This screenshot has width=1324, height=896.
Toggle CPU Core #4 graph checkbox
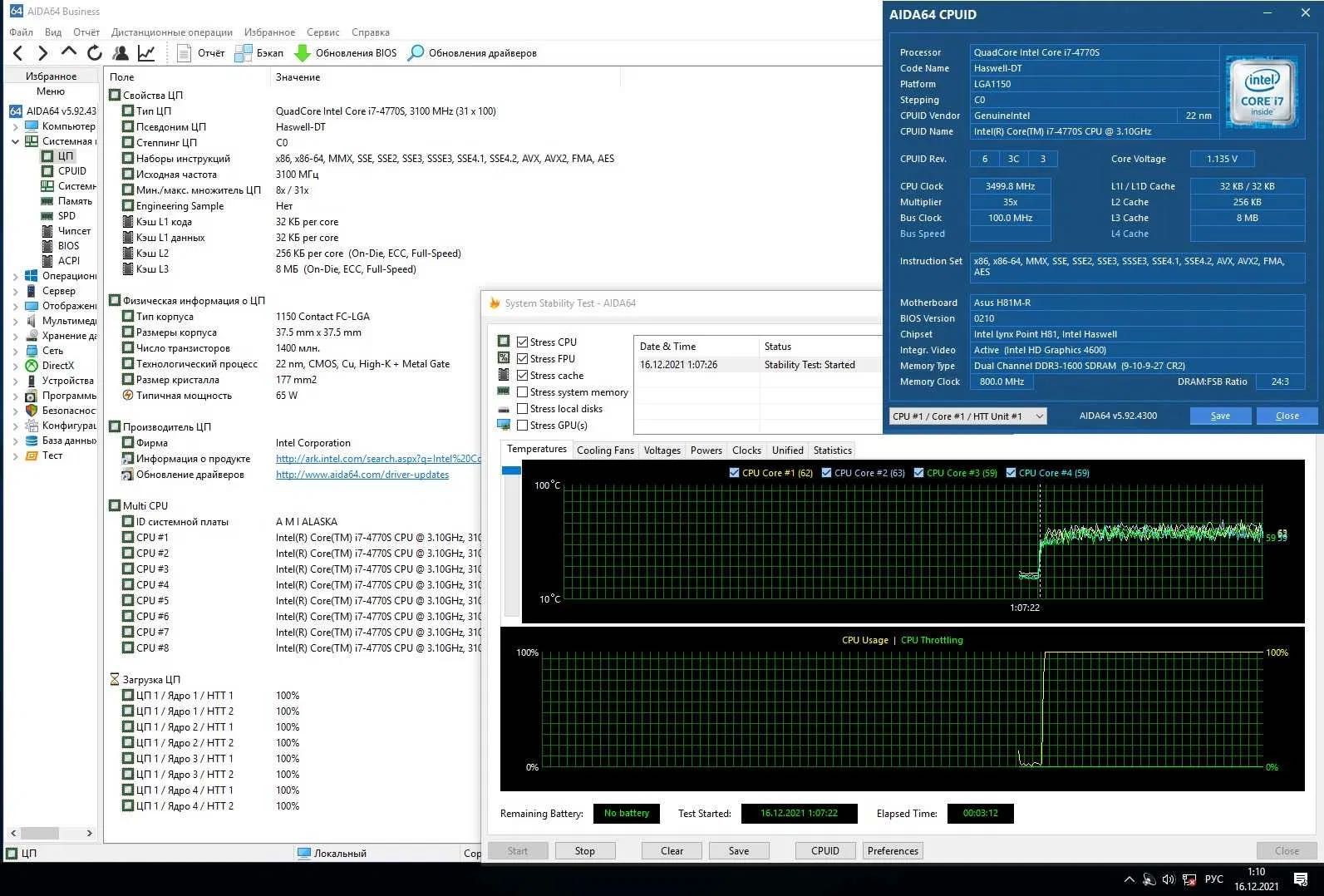point(1011,472)
